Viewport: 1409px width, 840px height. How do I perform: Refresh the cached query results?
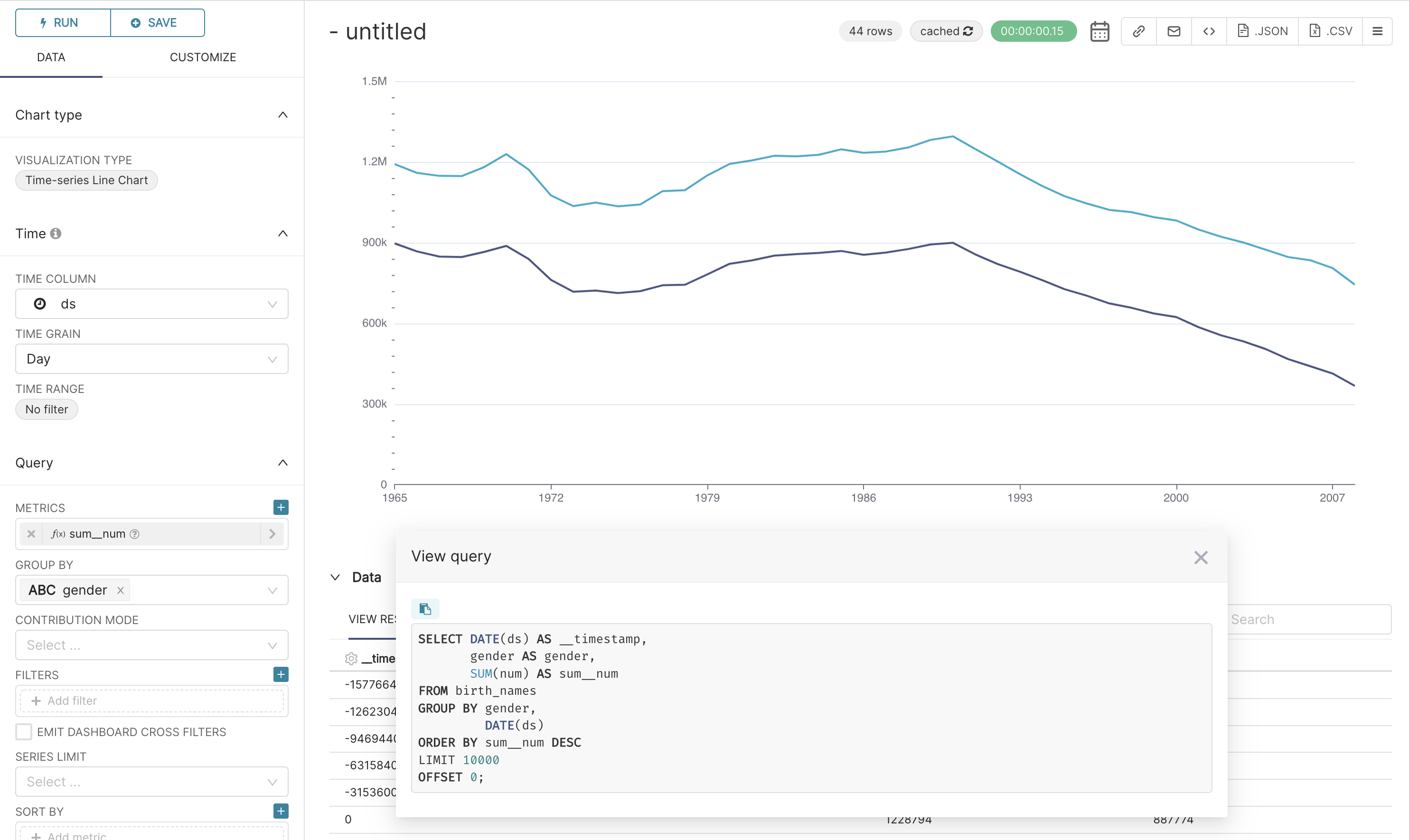(968, 31)
